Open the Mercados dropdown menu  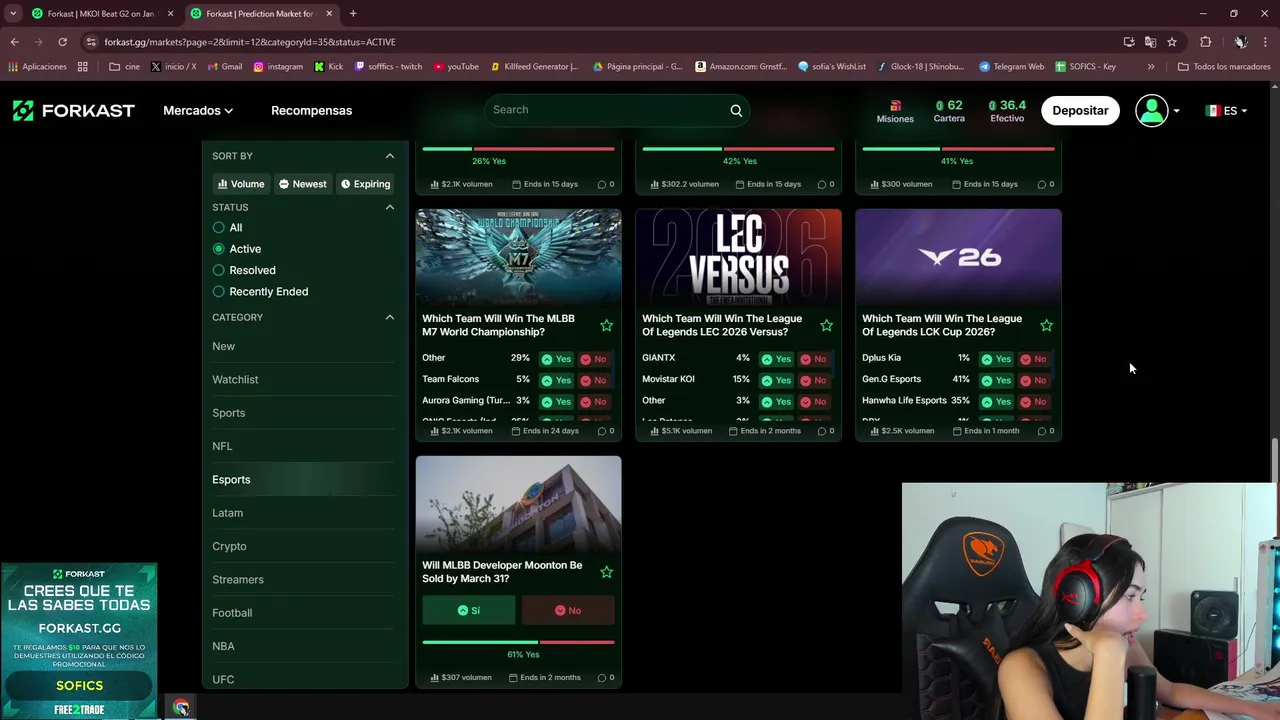pyautogui.click(x=198, y=110)
